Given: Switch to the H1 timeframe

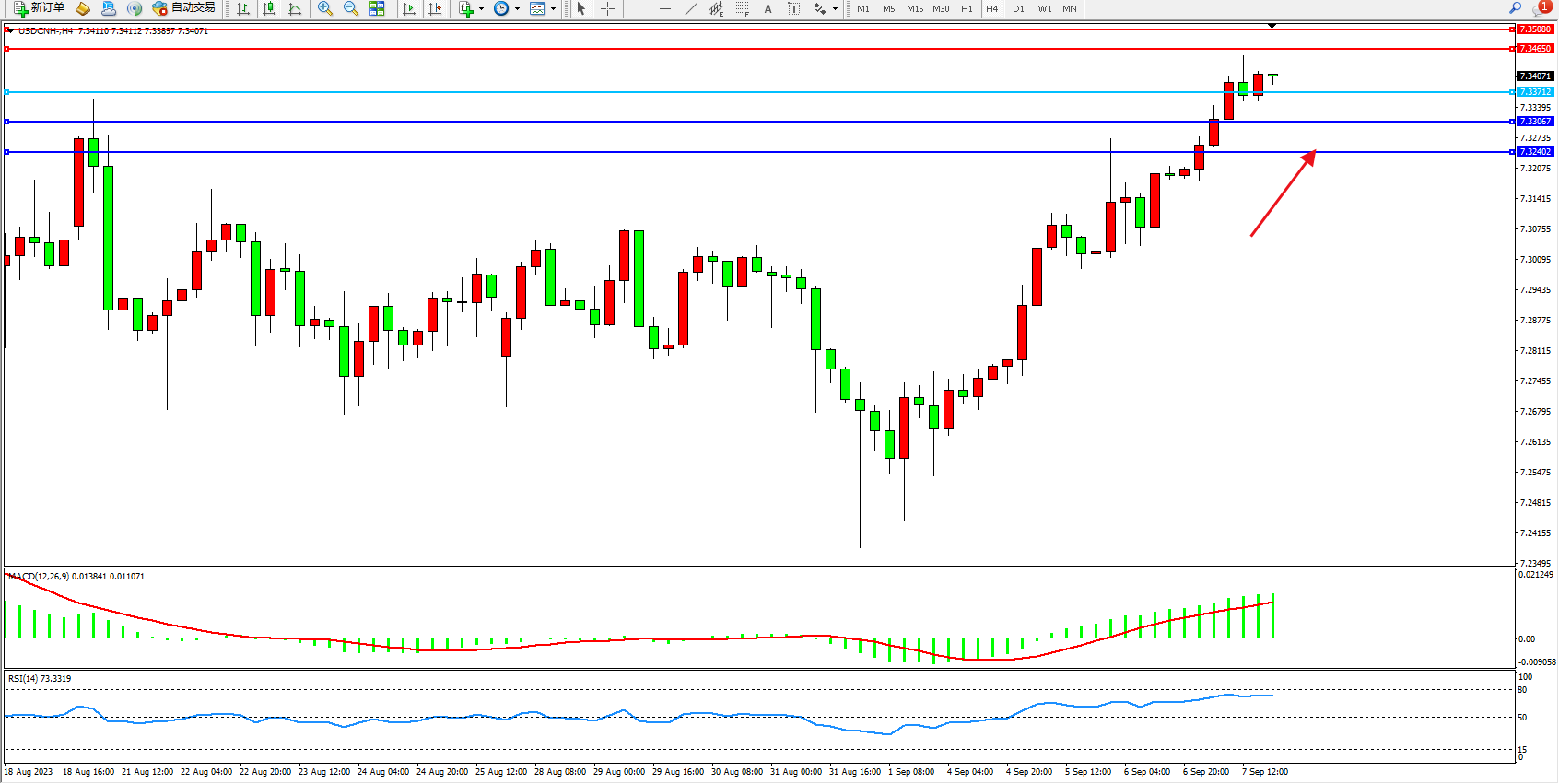Looking at the screenshot, I should (x=967, y=9).
